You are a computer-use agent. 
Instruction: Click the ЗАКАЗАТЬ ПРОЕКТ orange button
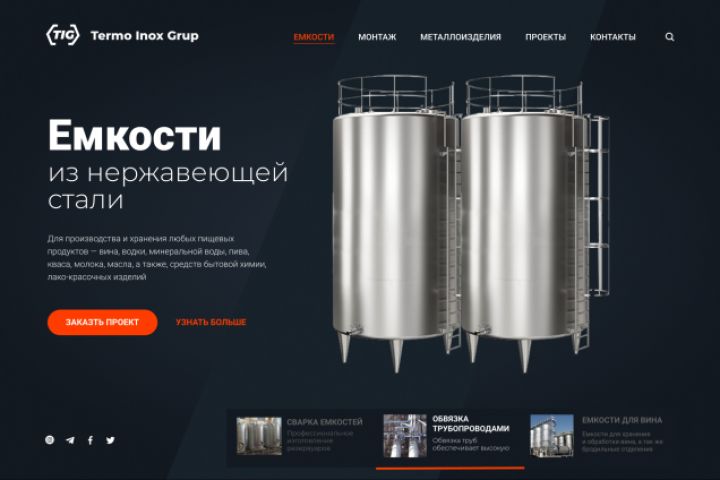[102, 322]
